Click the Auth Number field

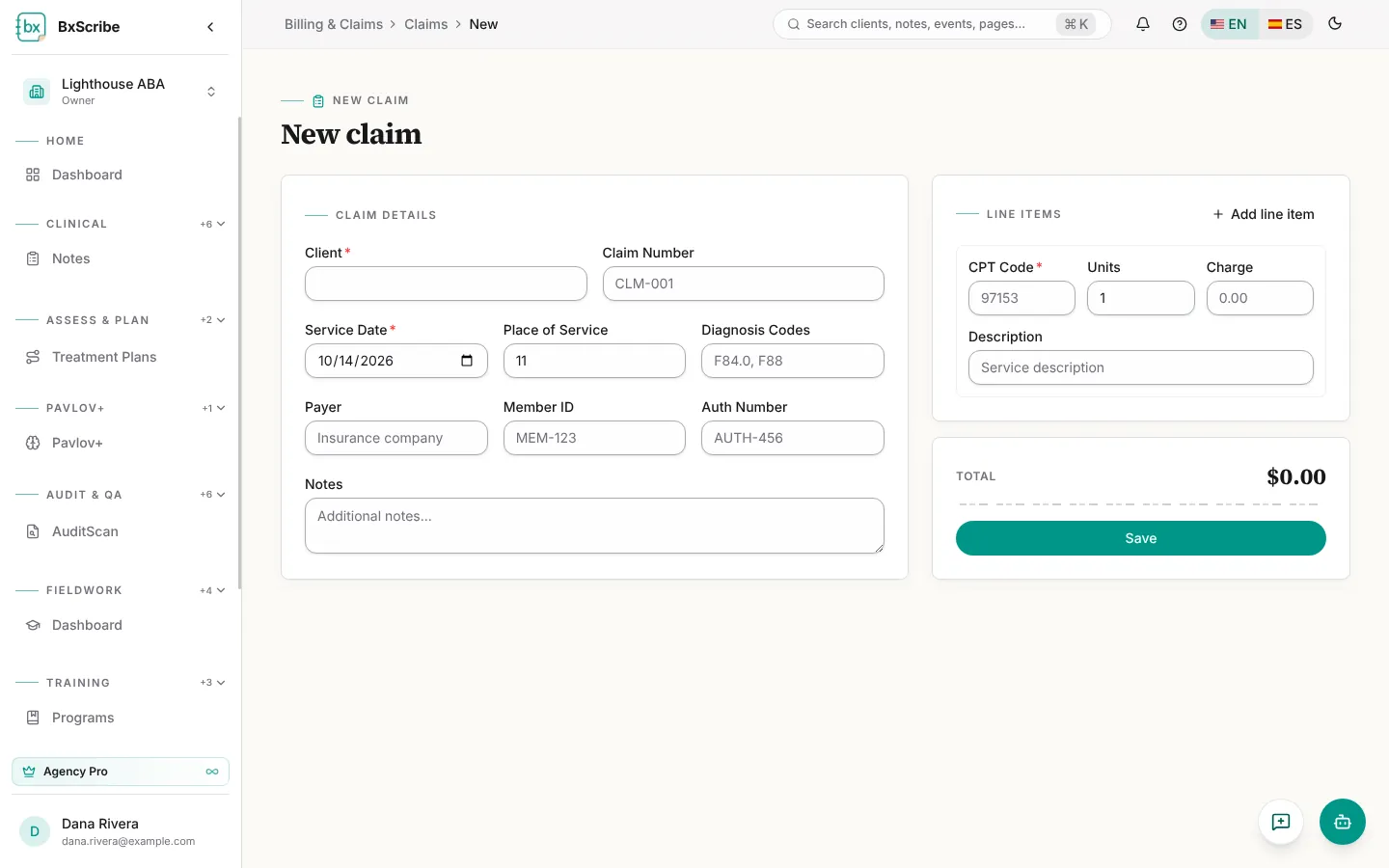coord(793,438)
